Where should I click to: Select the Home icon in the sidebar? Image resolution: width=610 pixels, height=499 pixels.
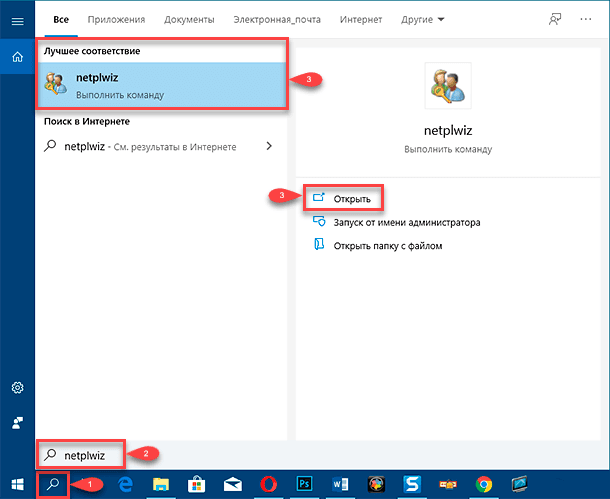click(x=18, y=57)
